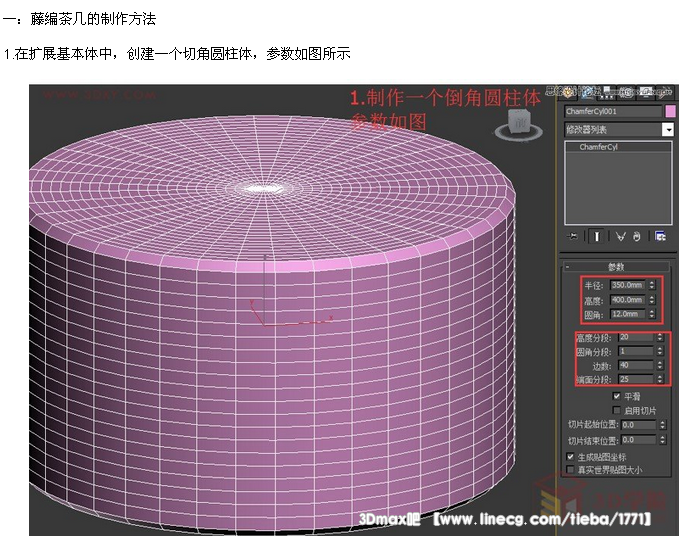Viewport: 680px width, 536px height.
Task: Click the 边数 value field
Action: (x=635, y=365)
